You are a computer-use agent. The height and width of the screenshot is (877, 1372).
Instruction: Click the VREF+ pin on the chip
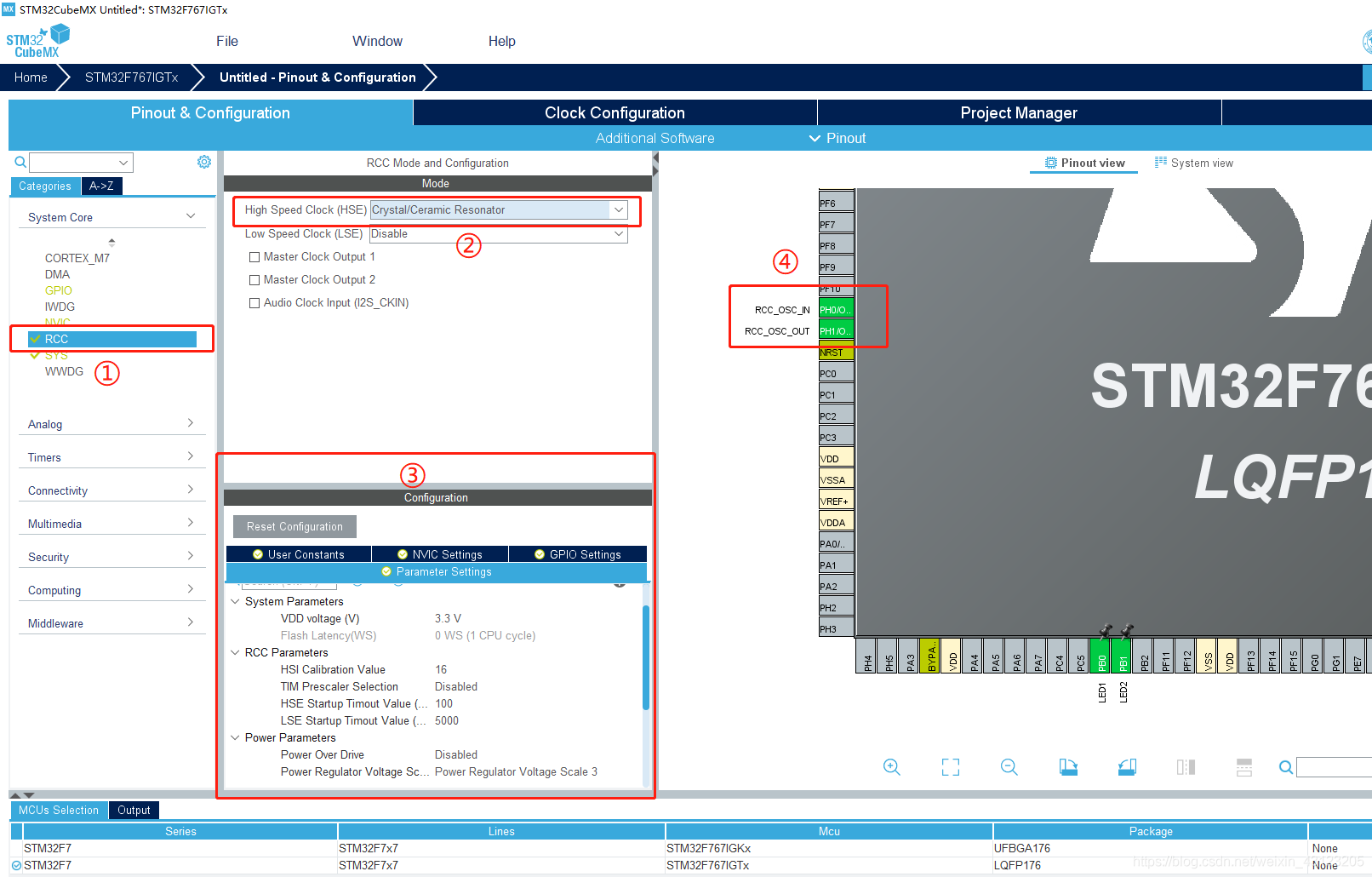pyautogui.click(x=836, y=501)
